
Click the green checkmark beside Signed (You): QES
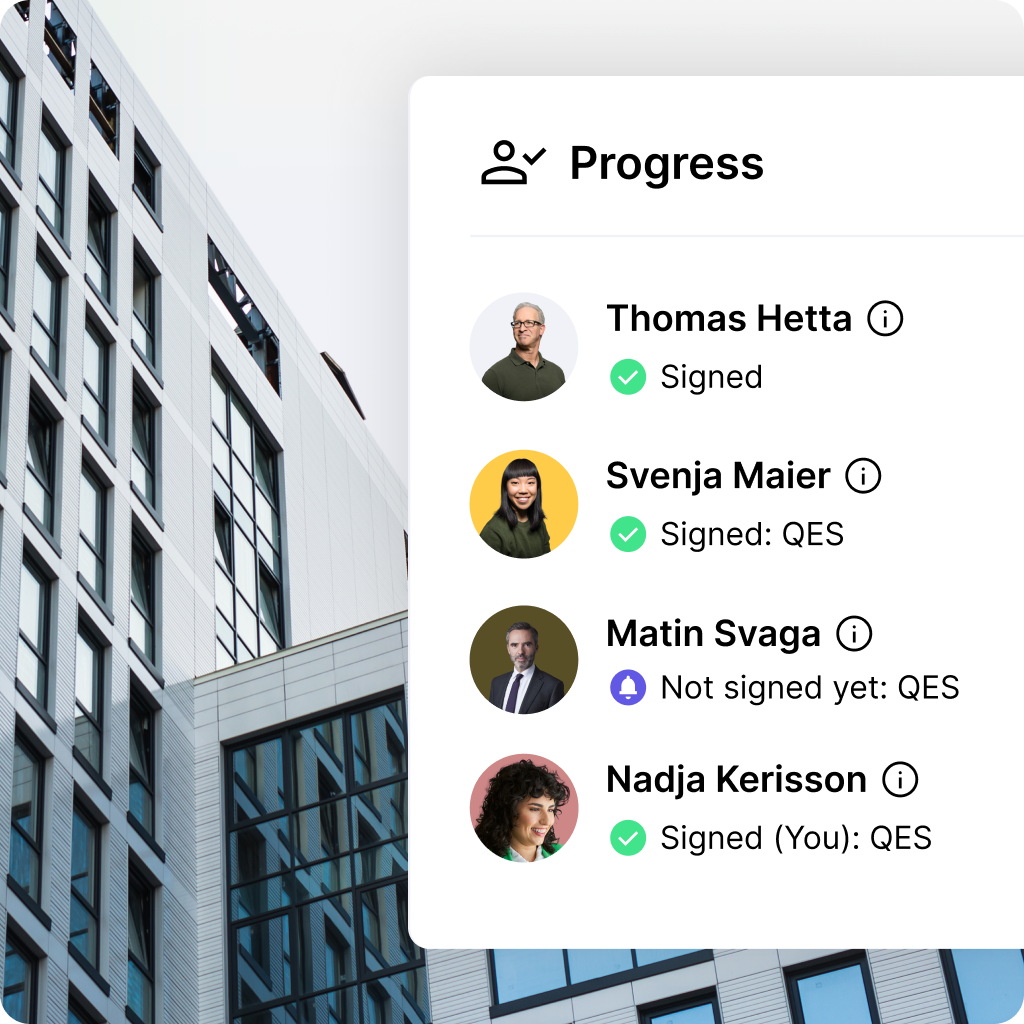(628, 838)
